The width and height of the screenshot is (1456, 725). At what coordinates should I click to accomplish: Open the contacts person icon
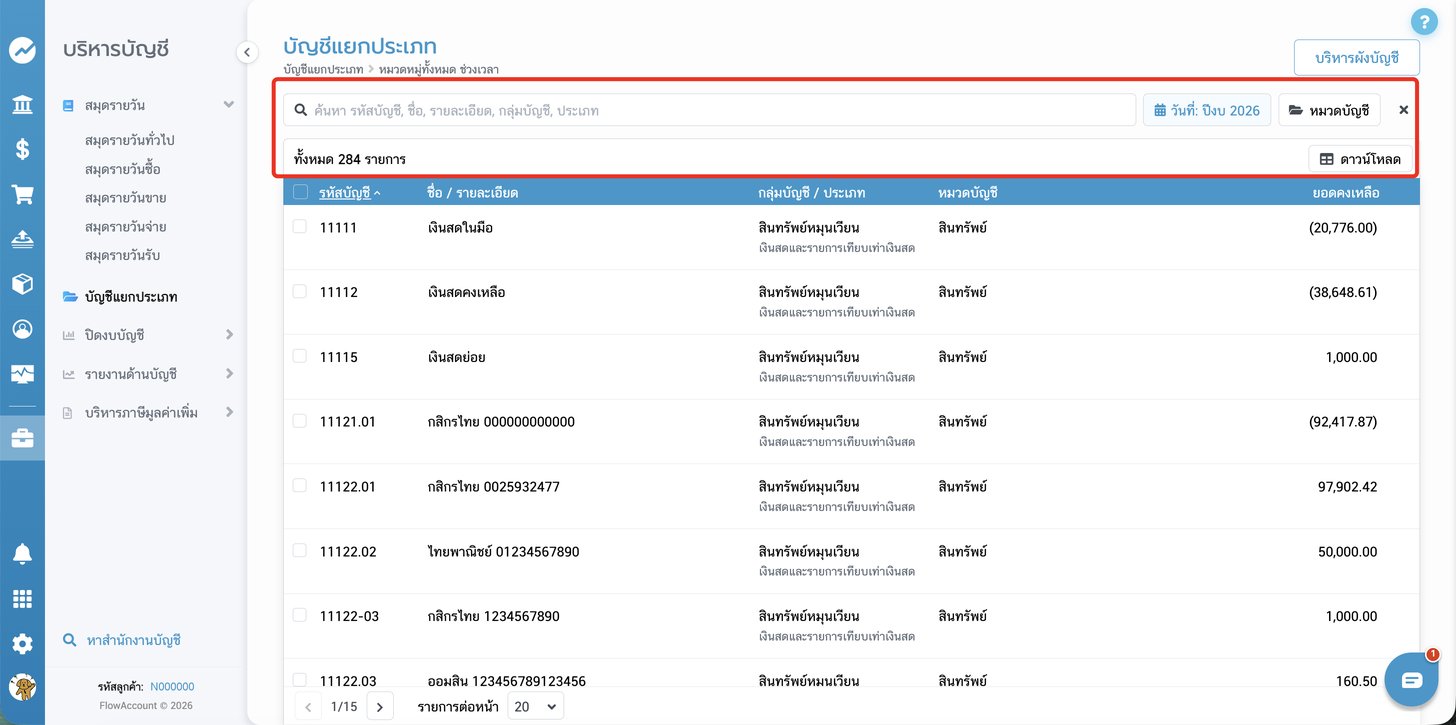tap(22, 328)
